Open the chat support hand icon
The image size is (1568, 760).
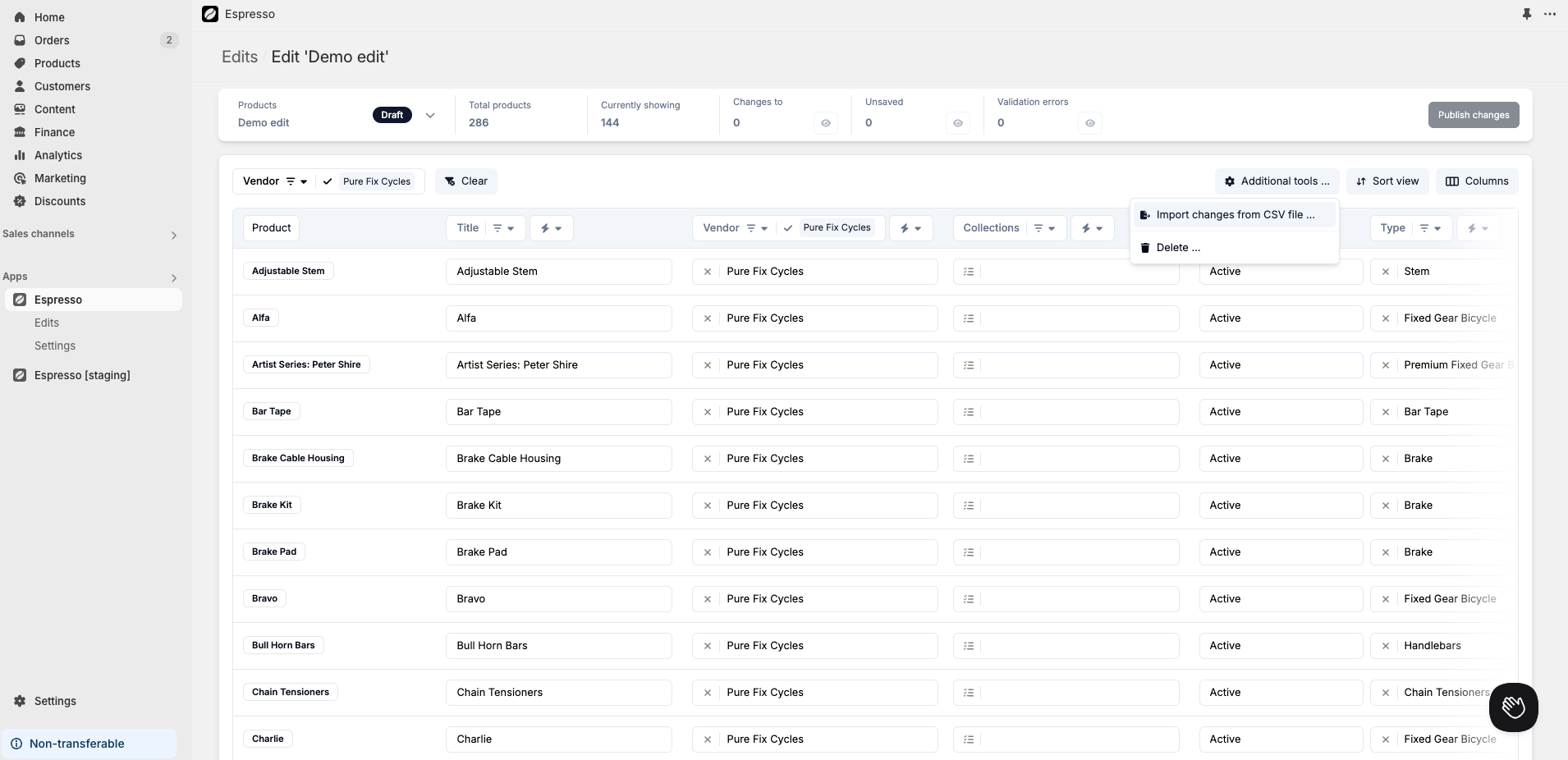click(1513, 707)
